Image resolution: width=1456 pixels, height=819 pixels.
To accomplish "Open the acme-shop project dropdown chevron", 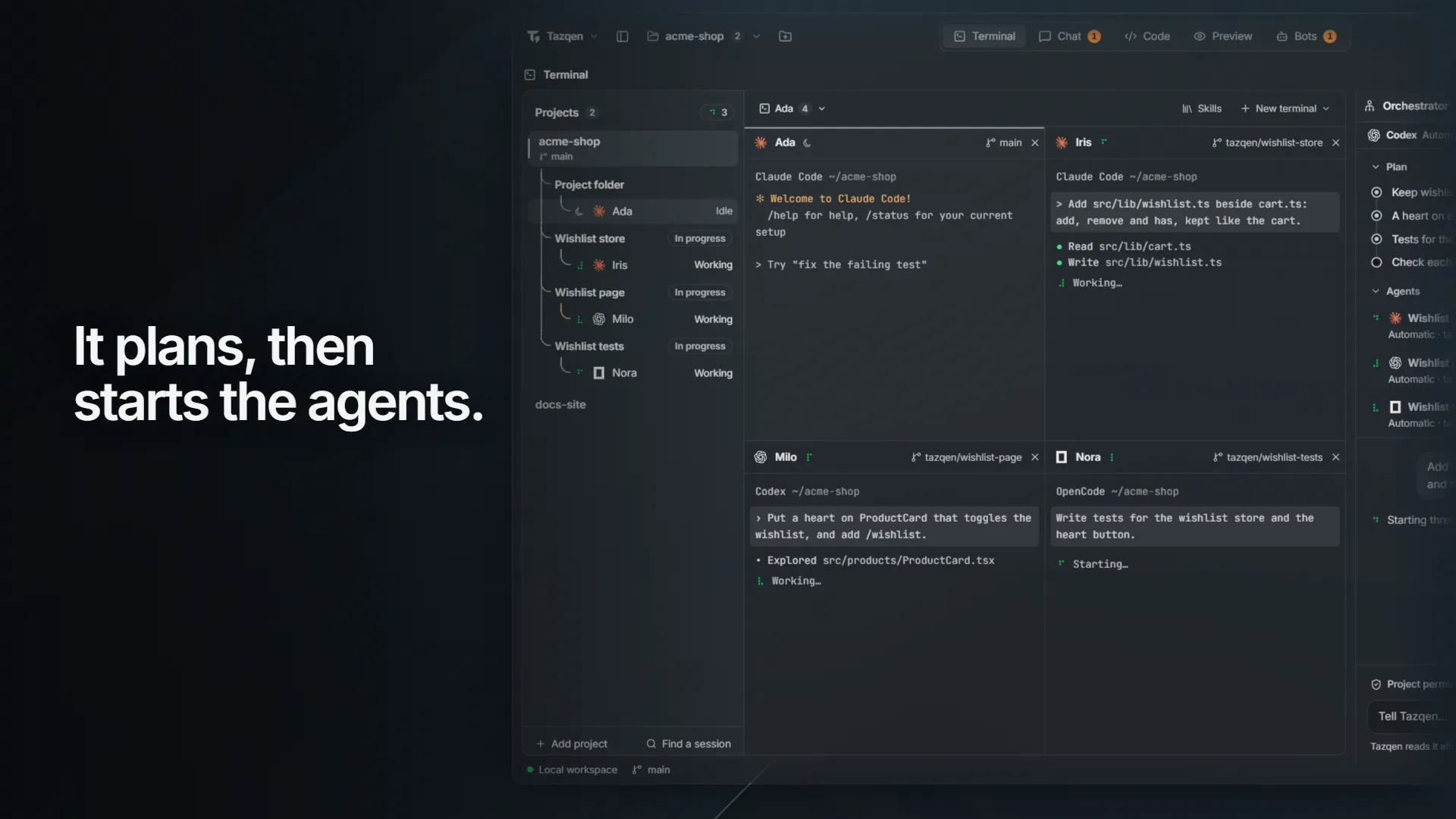I will [x=756, y=36].
